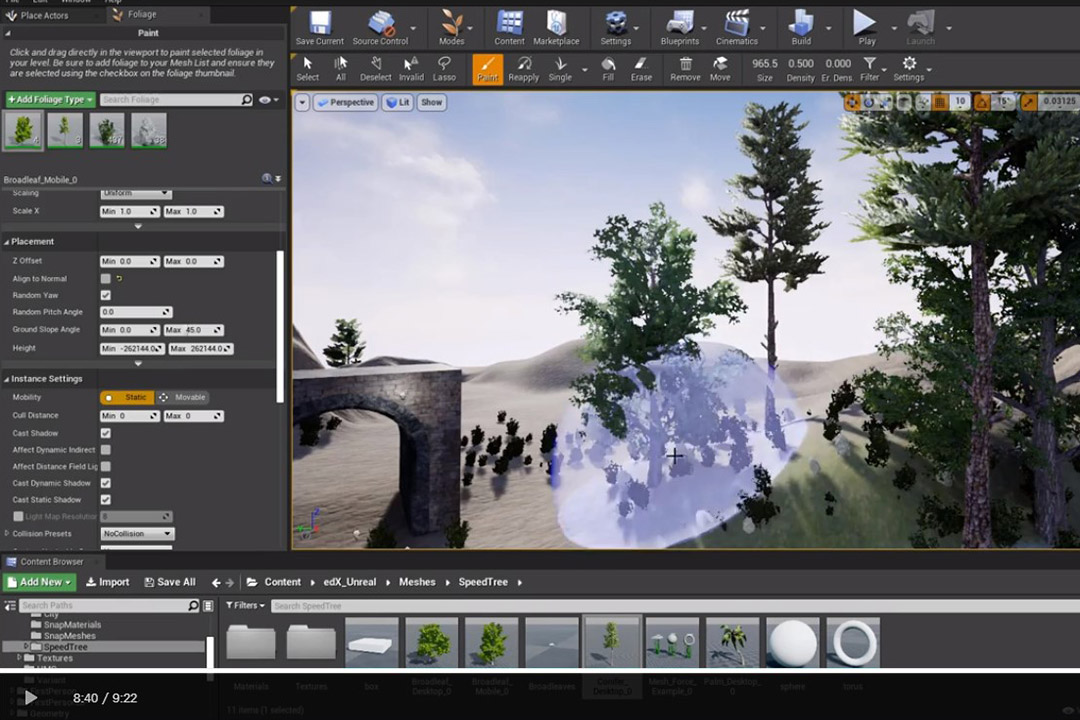The width and height of the screenshot is (1080, 720).
Task: Open the Content Browser tab
Action: (x=50, y=562)
